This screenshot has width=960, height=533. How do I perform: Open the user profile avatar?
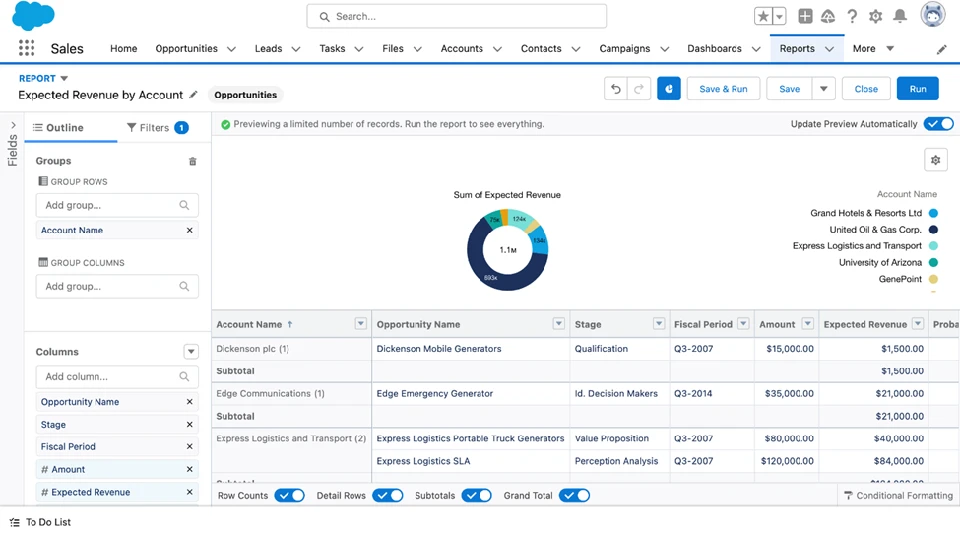click(932, 15)
